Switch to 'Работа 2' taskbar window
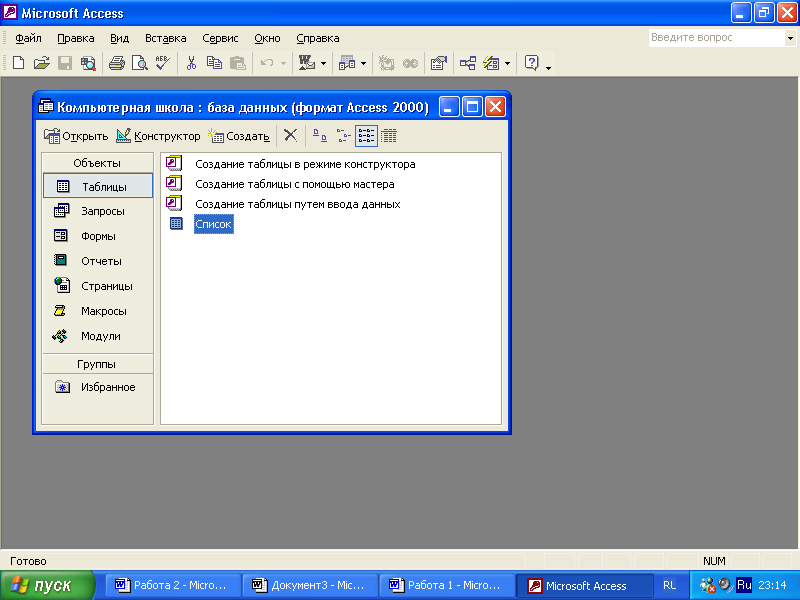 click(x=172, y=585)
